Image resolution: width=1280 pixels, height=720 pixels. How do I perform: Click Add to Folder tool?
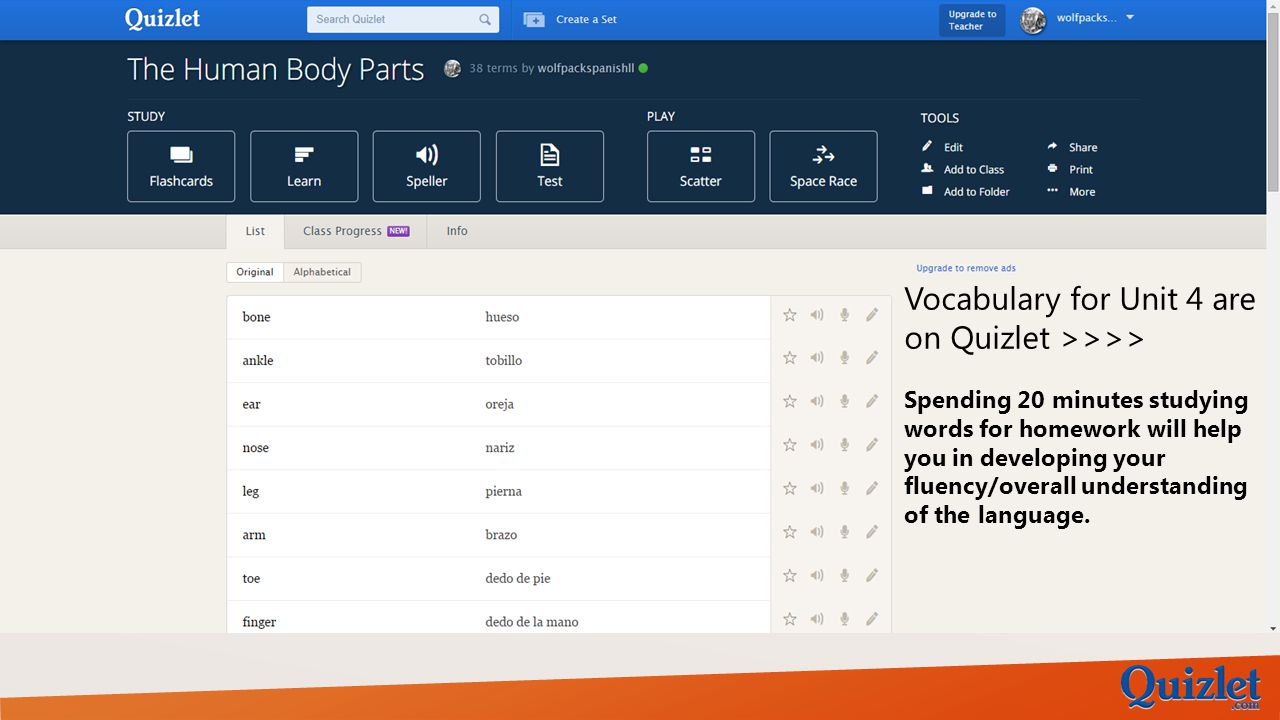coord(966,191)
